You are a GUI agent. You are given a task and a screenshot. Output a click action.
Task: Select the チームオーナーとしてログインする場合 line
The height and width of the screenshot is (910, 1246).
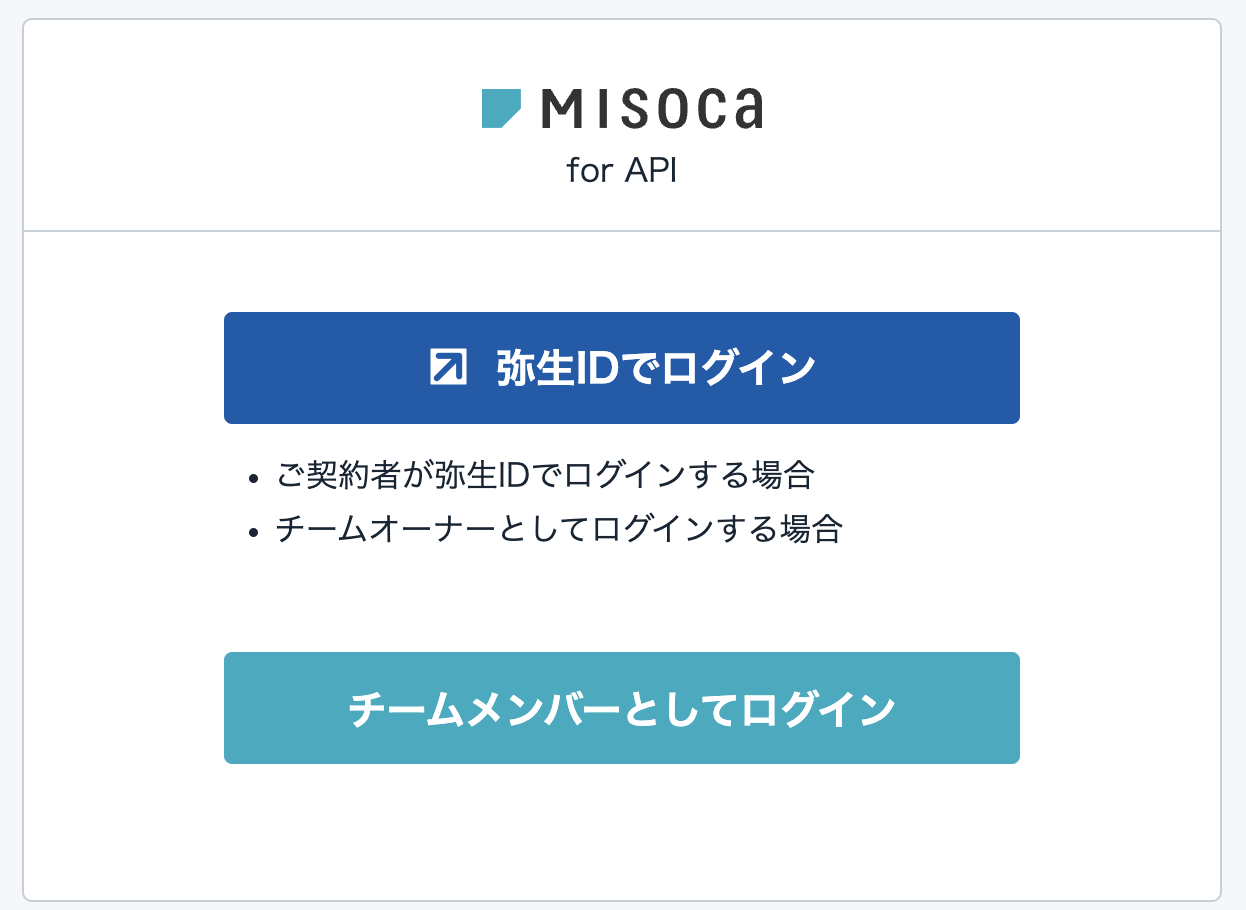coord(559,529)
